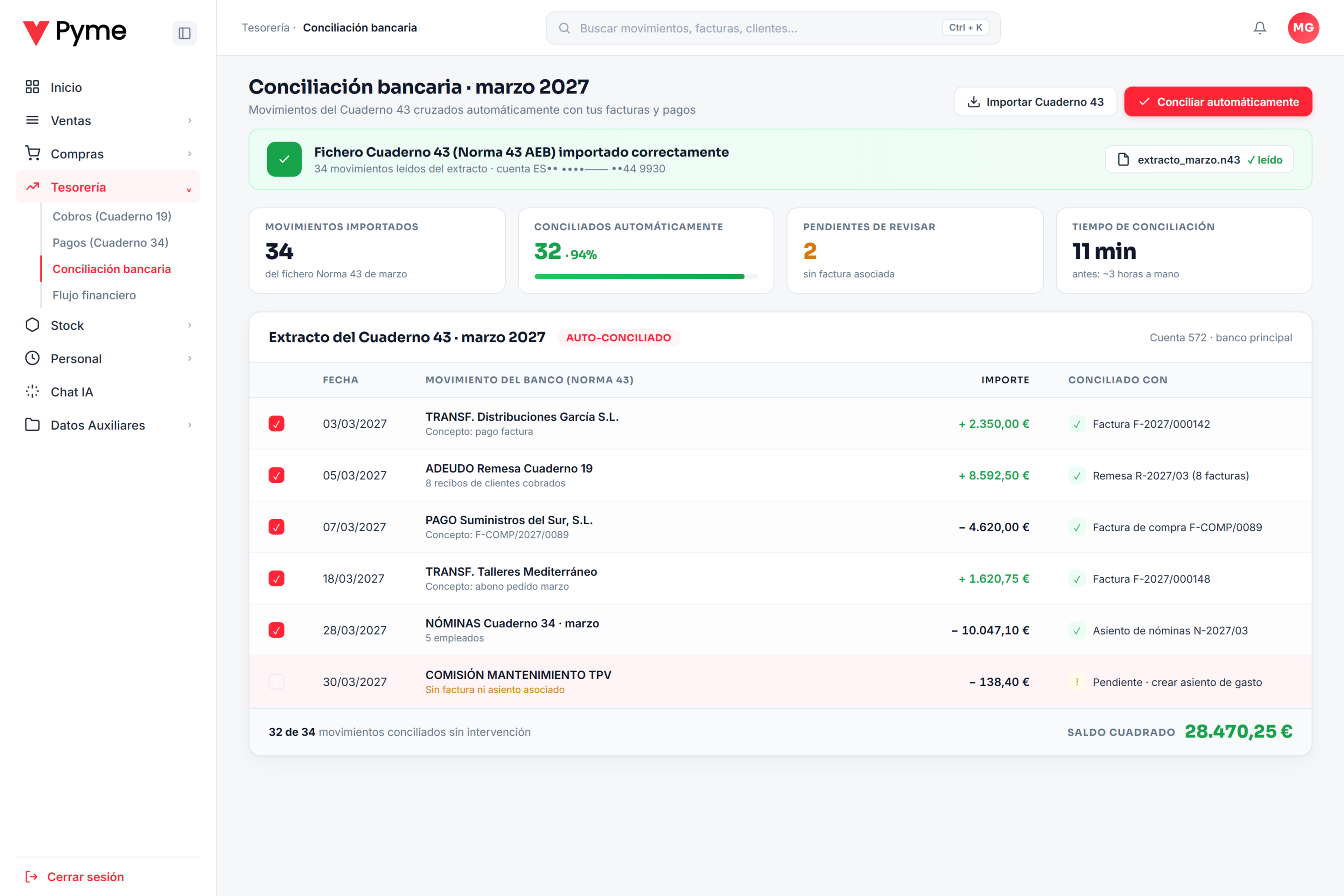Focus the Buscar movimientos search field

coord(773,28)
